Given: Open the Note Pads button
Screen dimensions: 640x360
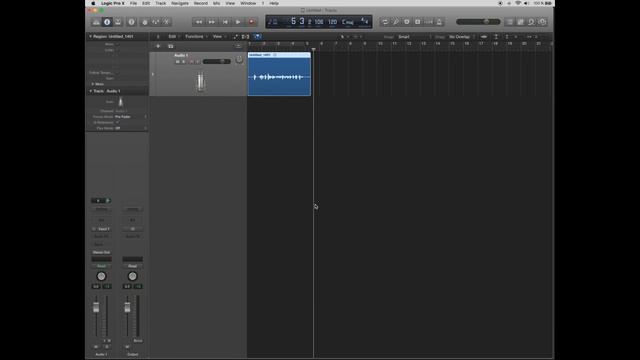Looking at the screenshot, I should pos(520,22).
